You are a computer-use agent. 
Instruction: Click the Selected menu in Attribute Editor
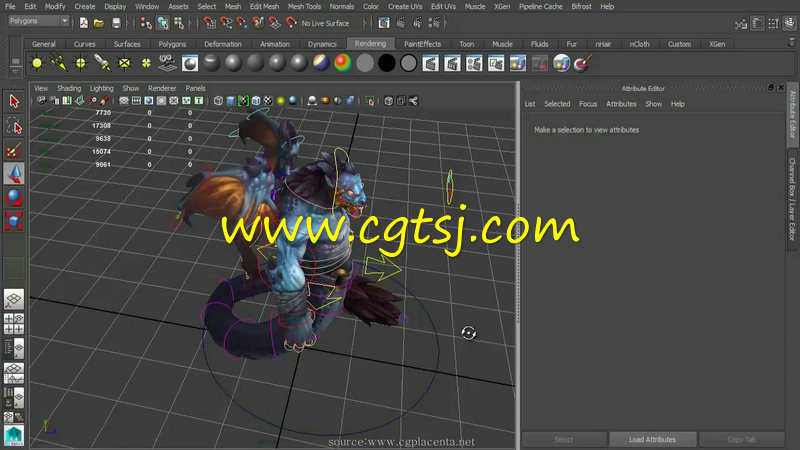[x=557, y=104]
